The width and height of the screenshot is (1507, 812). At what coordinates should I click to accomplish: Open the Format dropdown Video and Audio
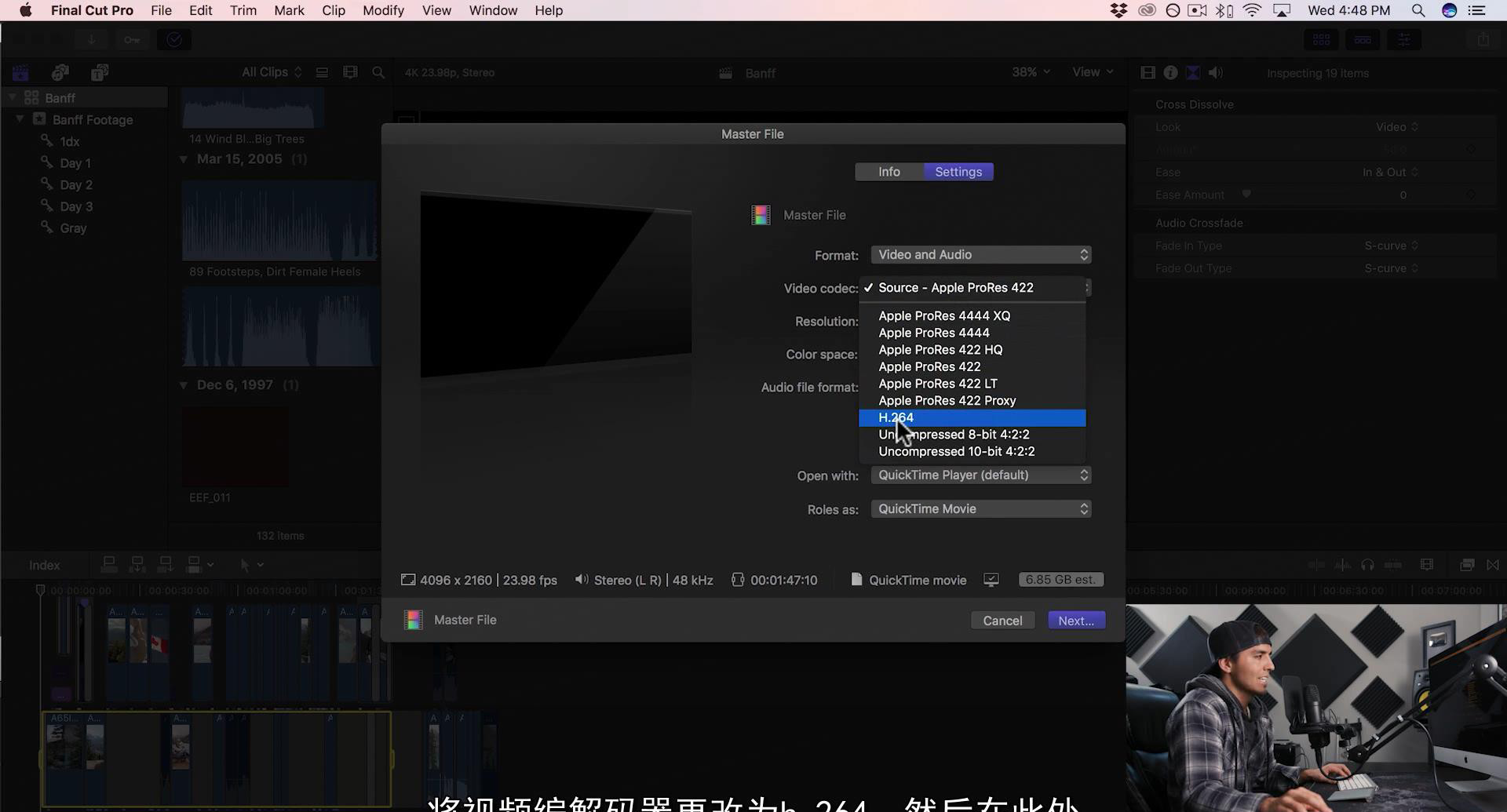981,255
